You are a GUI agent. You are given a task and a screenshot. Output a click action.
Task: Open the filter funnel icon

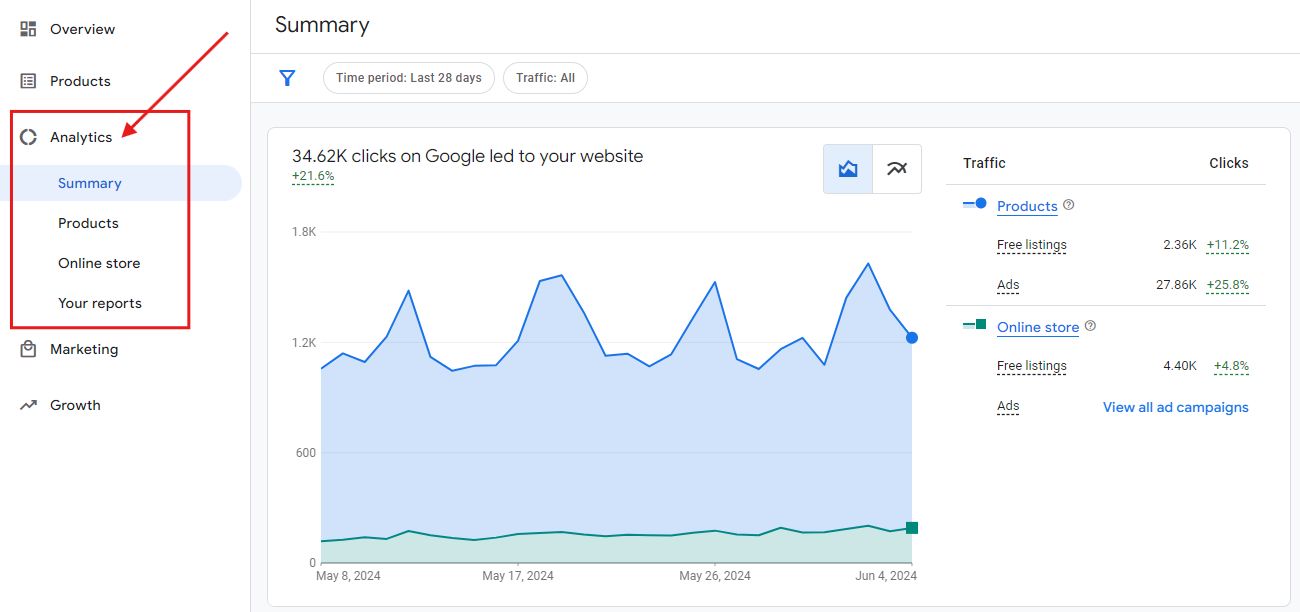click(287, 77)
